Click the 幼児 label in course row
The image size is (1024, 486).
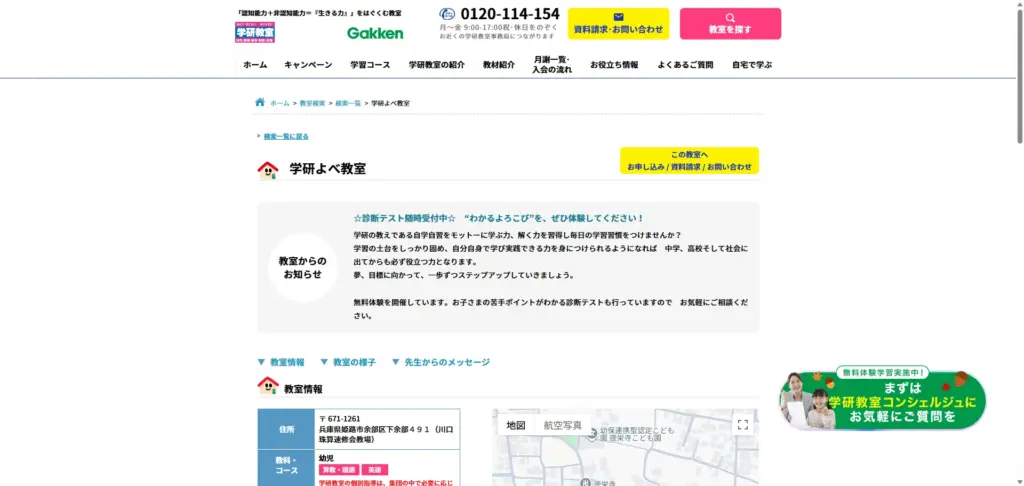coord(325,458)
